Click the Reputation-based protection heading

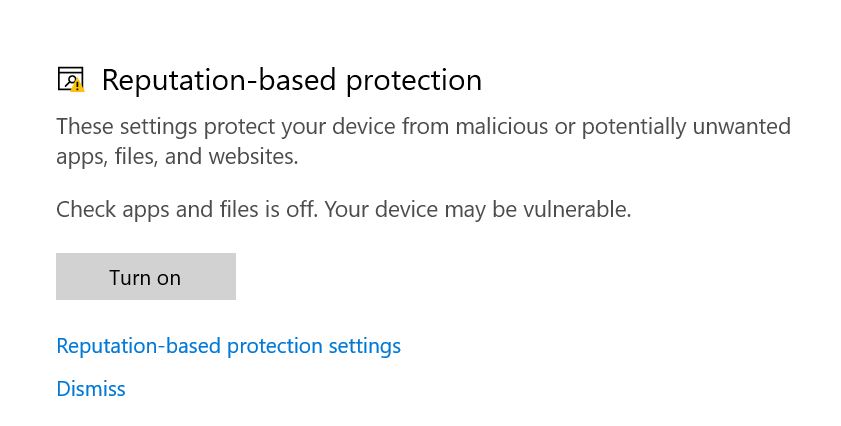click(x=291, y=80)
